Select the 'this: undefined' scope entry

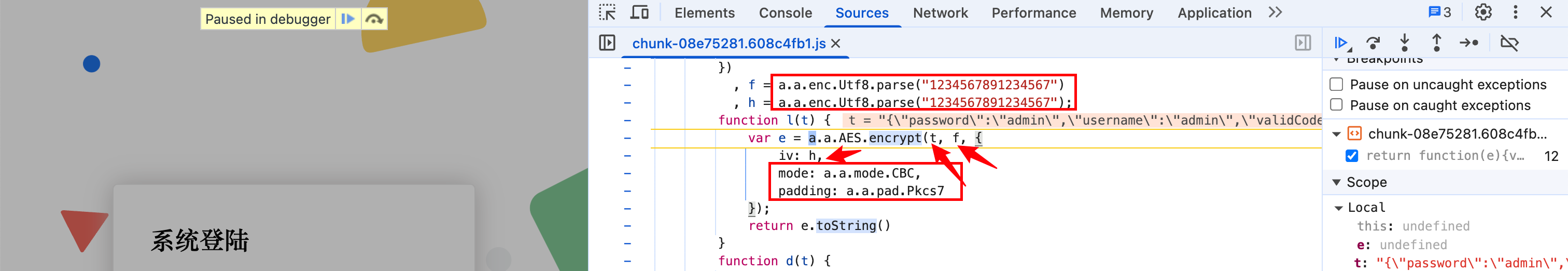click(x=1413, y=226)
